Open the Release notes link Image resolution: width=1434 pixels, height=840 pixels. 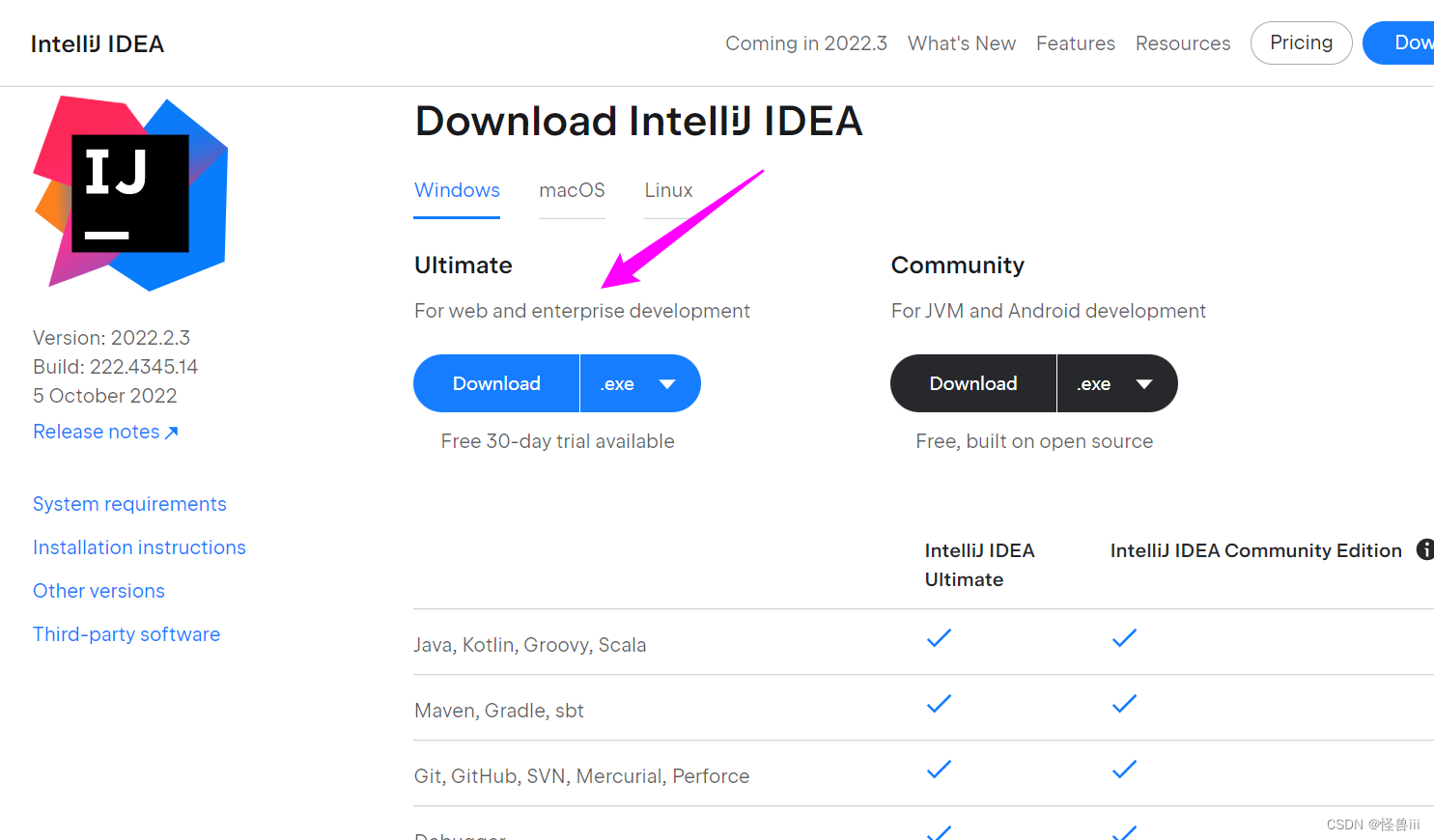coord(105,432)
